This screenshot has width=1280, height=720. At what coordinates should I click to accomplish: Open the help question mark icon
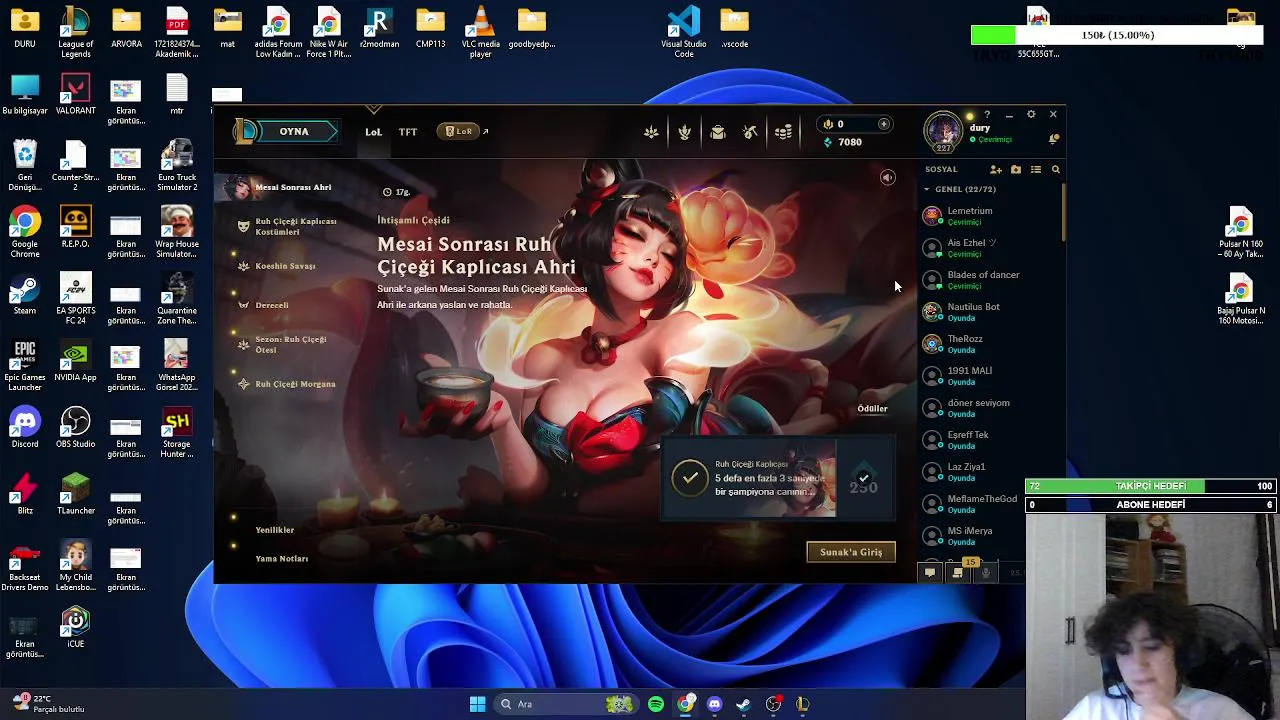(x=987, y=115)
